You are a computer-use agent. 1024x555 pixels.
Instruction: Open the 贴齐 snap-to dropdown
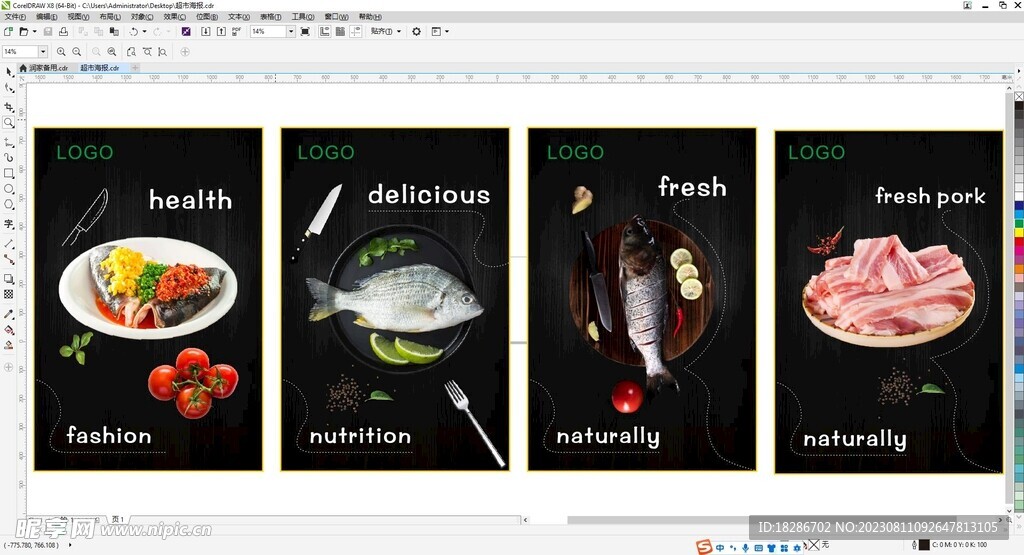(x=385, y=32)
